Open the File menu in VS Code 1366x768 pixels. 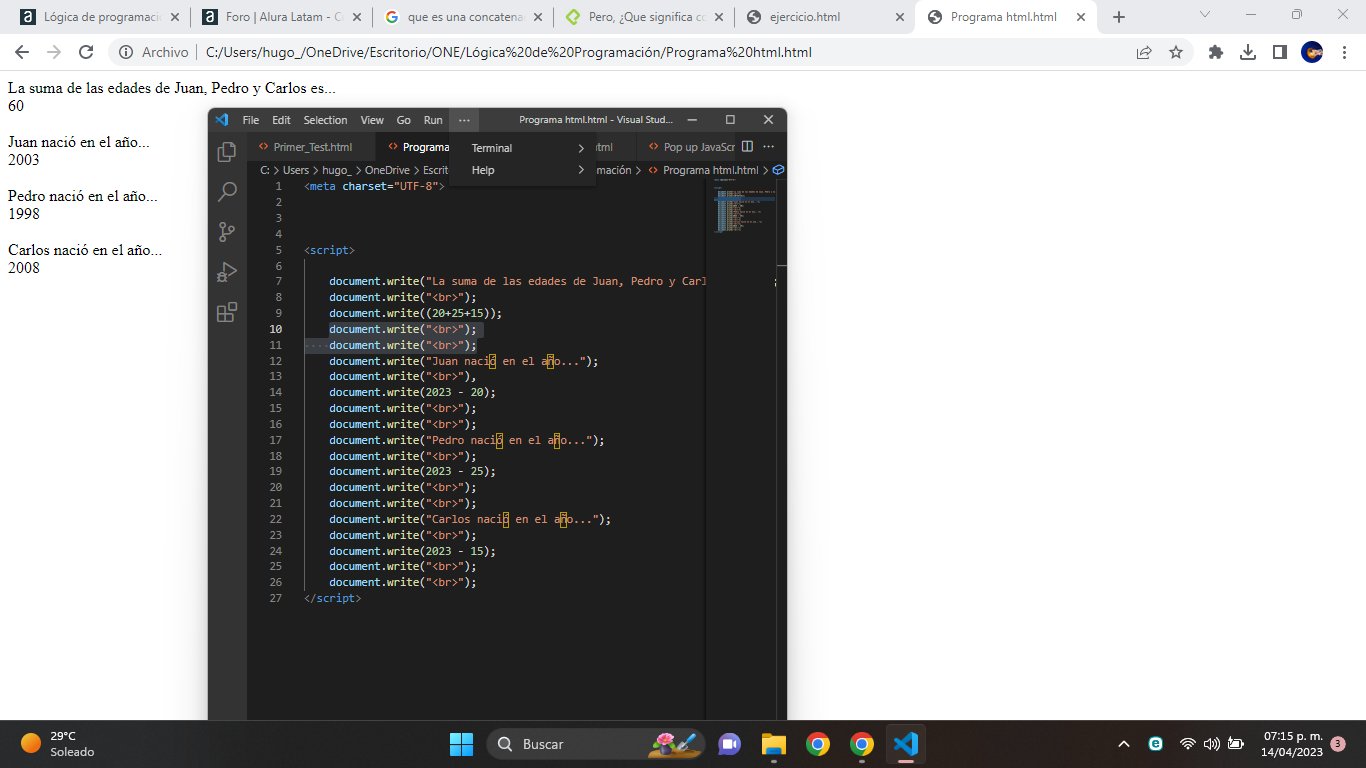[x=251, y=120]
